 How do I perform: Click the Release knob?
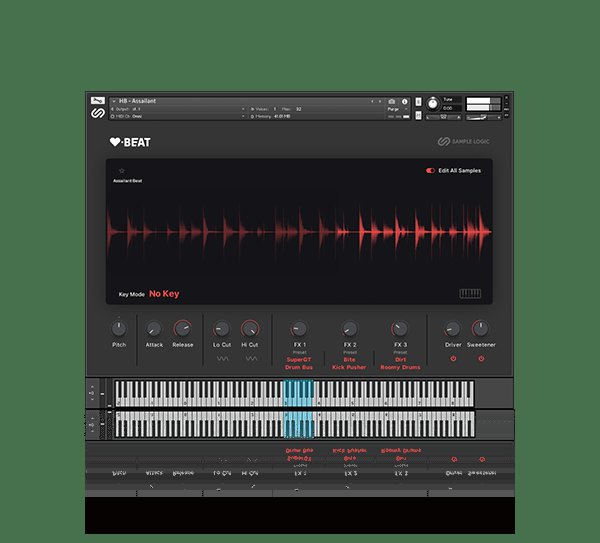(x=183, y=328)
